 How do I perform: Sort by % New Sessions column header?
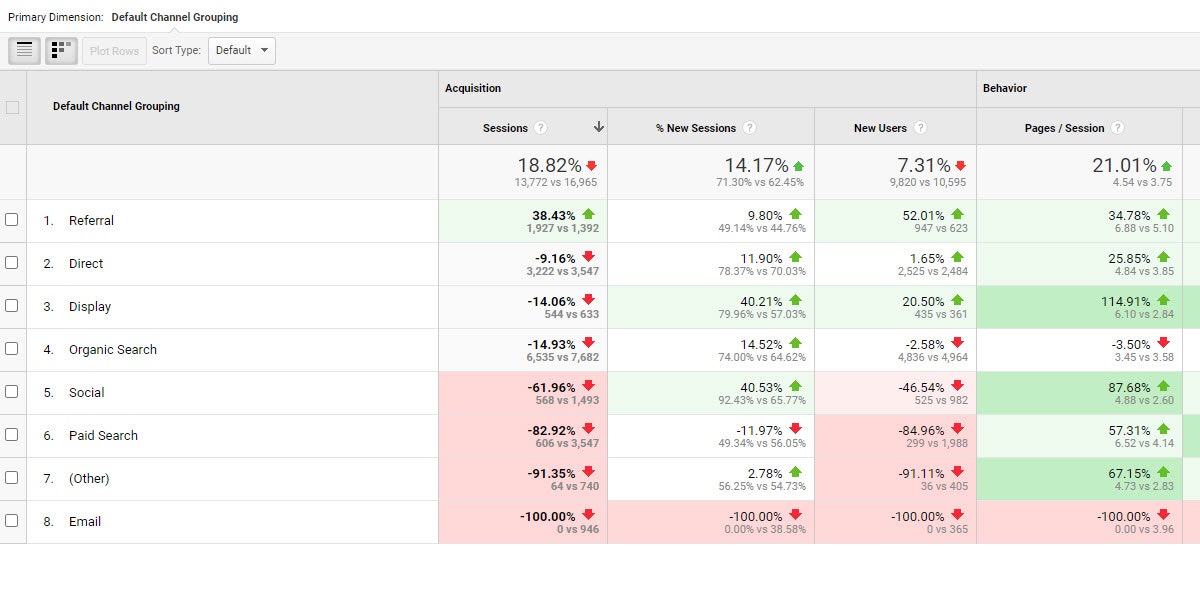click(x=696, y=128)
